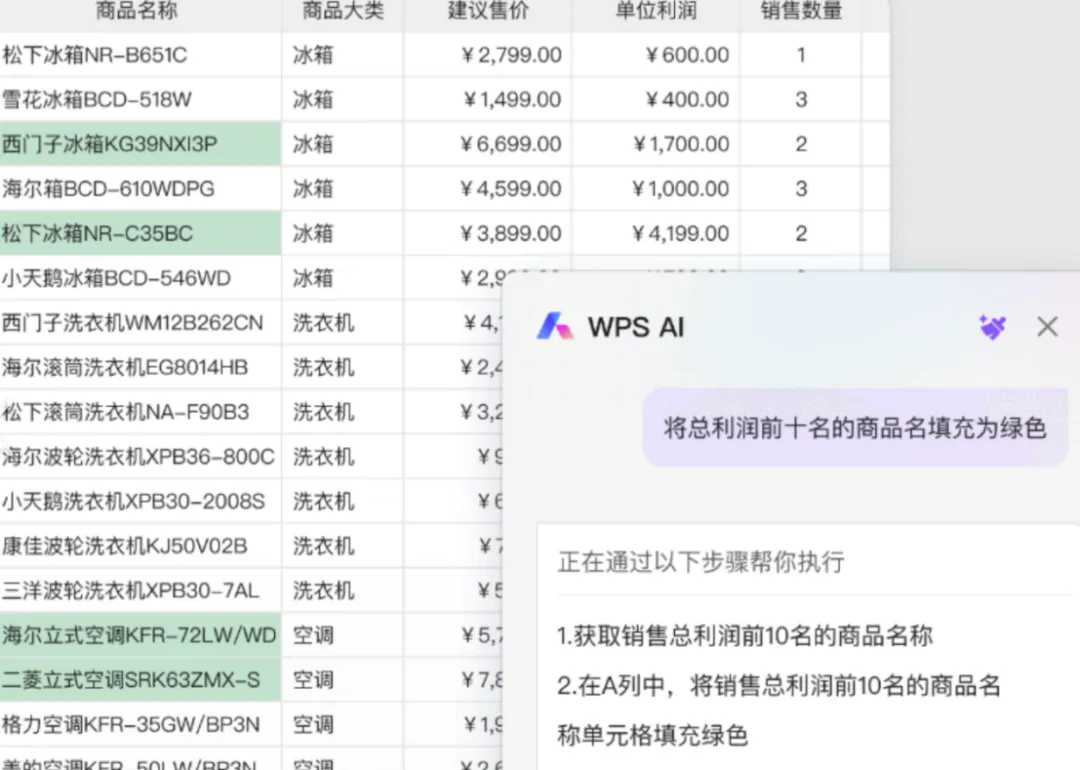The width and height of the screenshot is (1080, 770).
Task: Select cell 雪花冰箱BCD-518W
Action: (141, 99)
